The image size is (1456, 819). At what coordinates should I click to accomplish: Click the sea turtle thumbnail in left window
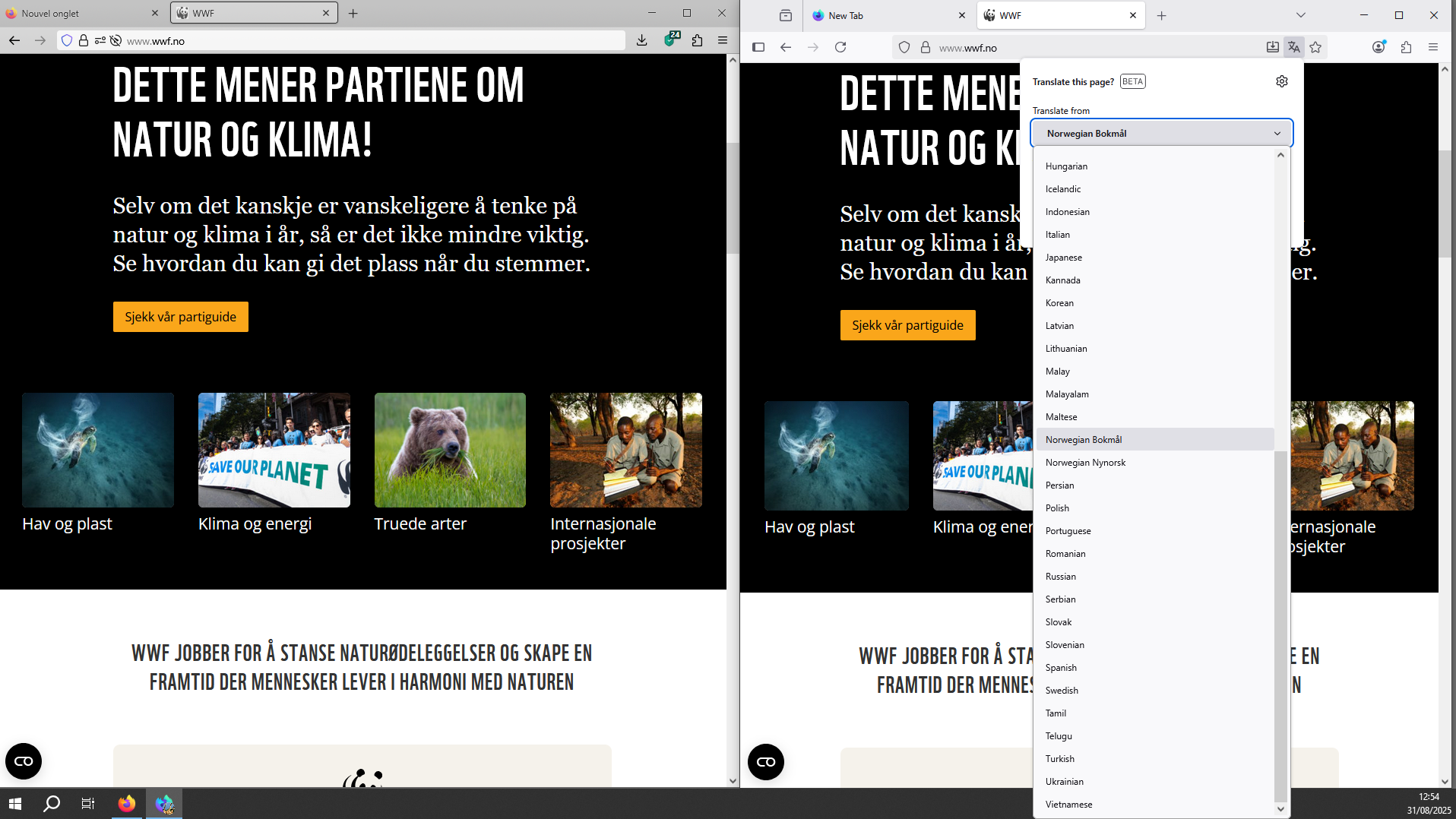click(98, 450)
